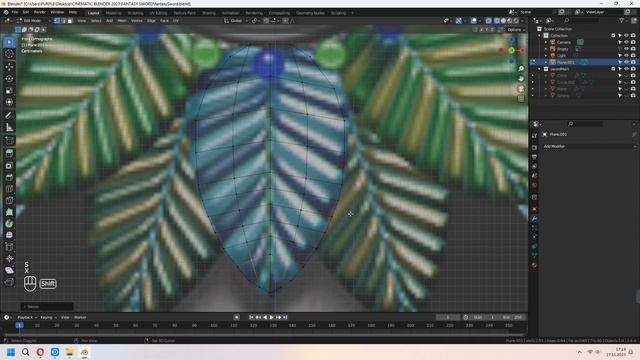This screenshot has height=360, width=640.
Task: Click the End frame field in timeline
Action: coord(512,317)
